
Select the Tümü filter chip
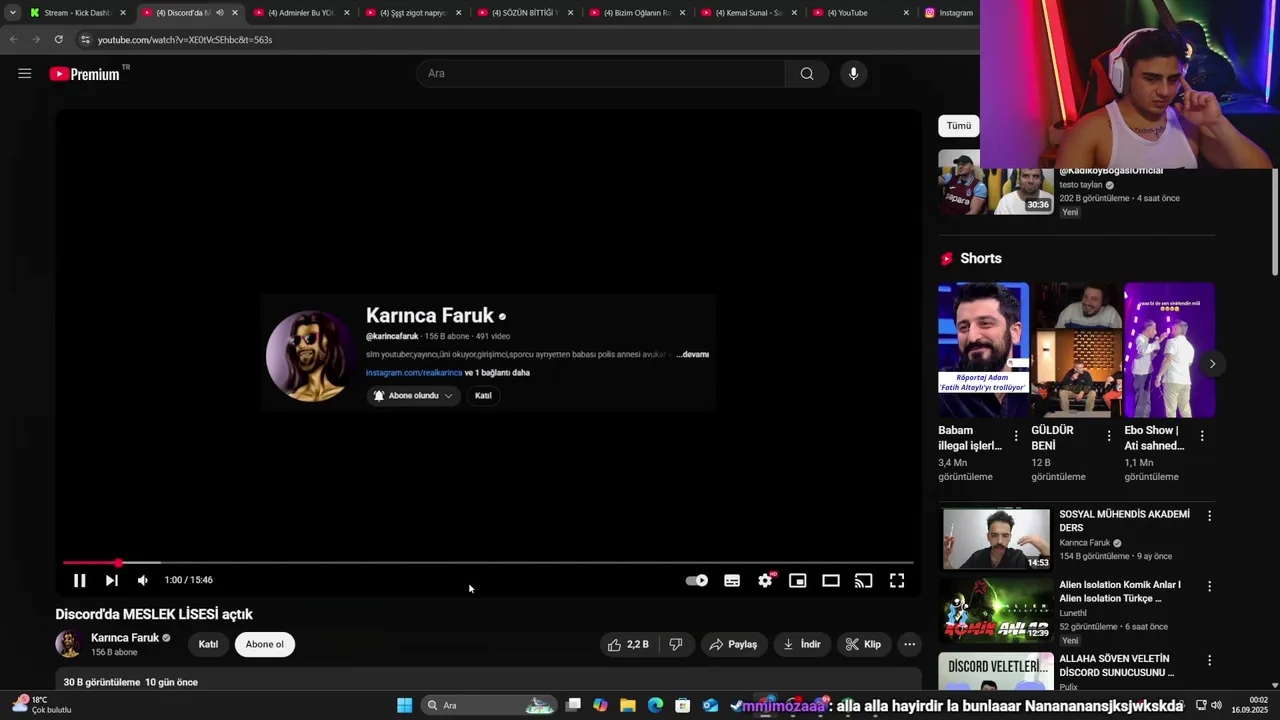[959, 126]
